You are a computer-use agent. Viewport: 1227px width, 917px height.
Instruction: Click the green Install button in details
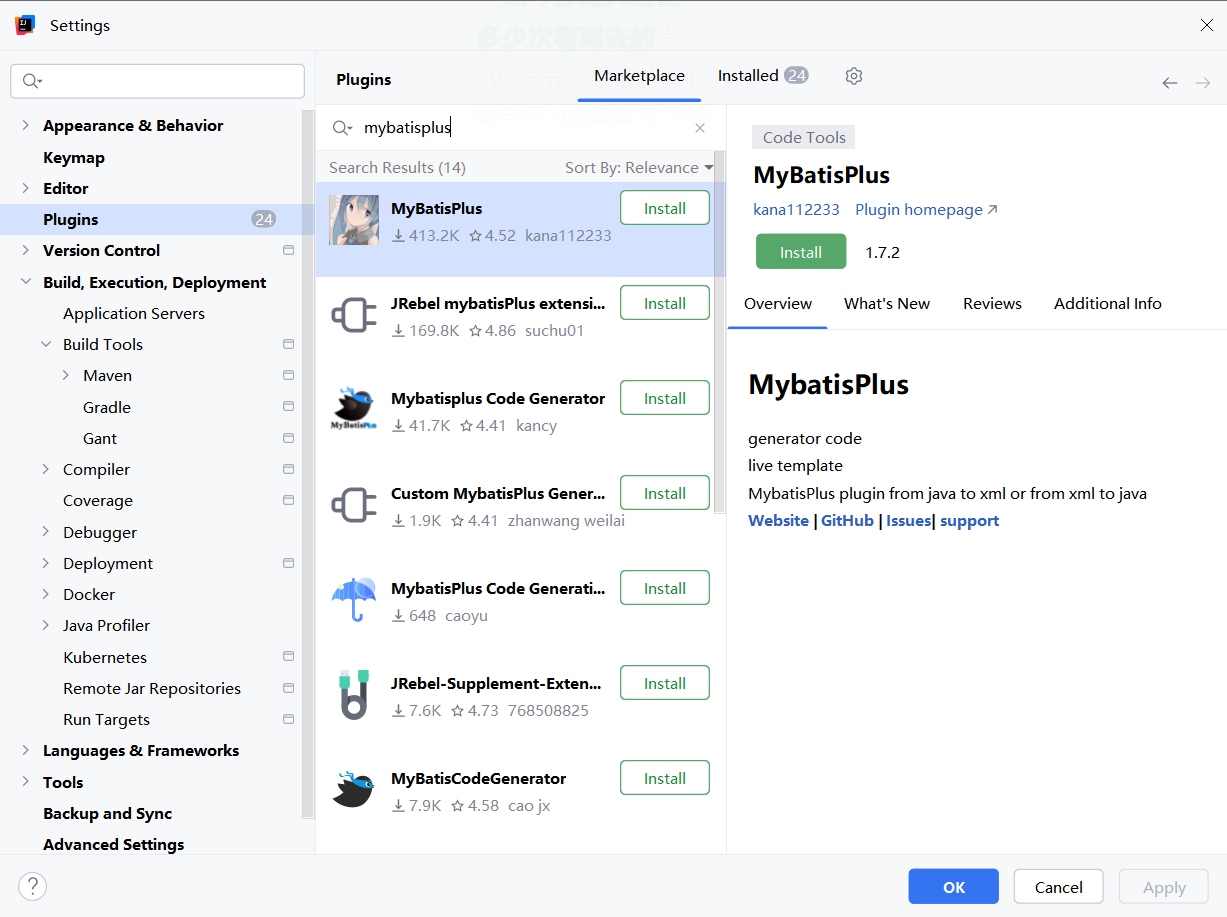pos(801,252)
